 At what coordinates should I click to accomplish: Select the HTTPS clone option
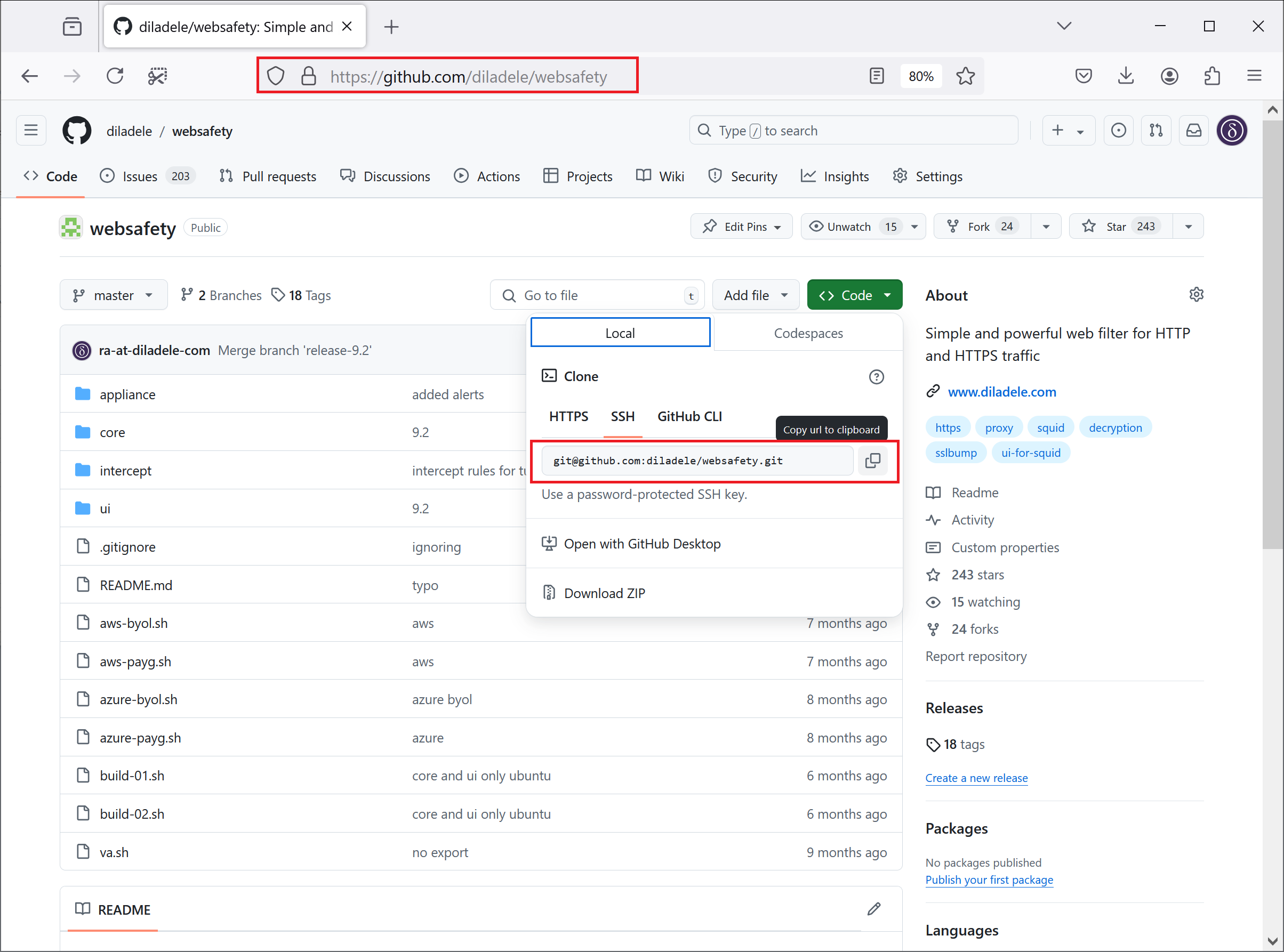[568, 416]
